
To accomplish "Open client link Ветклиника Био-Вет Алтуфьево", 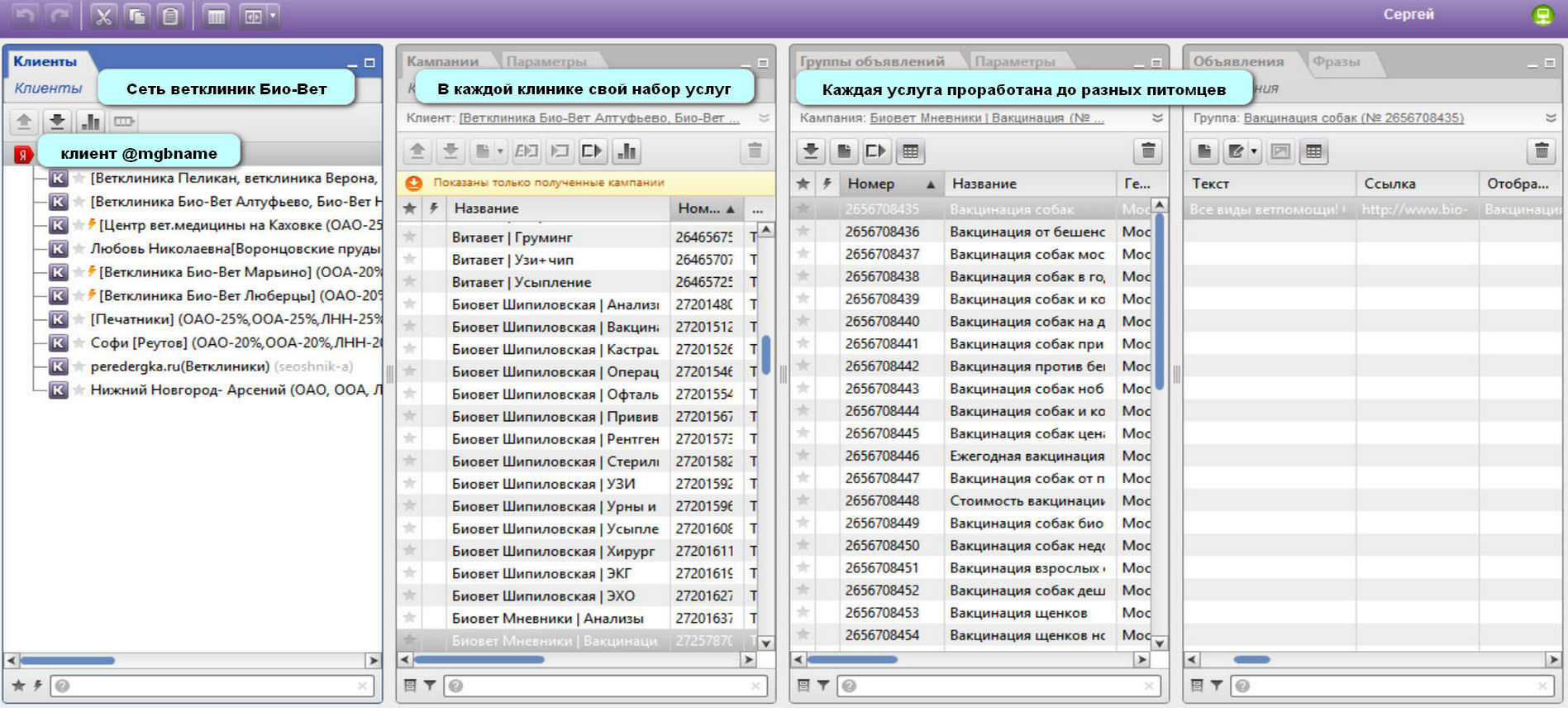I will pos(599,118).
